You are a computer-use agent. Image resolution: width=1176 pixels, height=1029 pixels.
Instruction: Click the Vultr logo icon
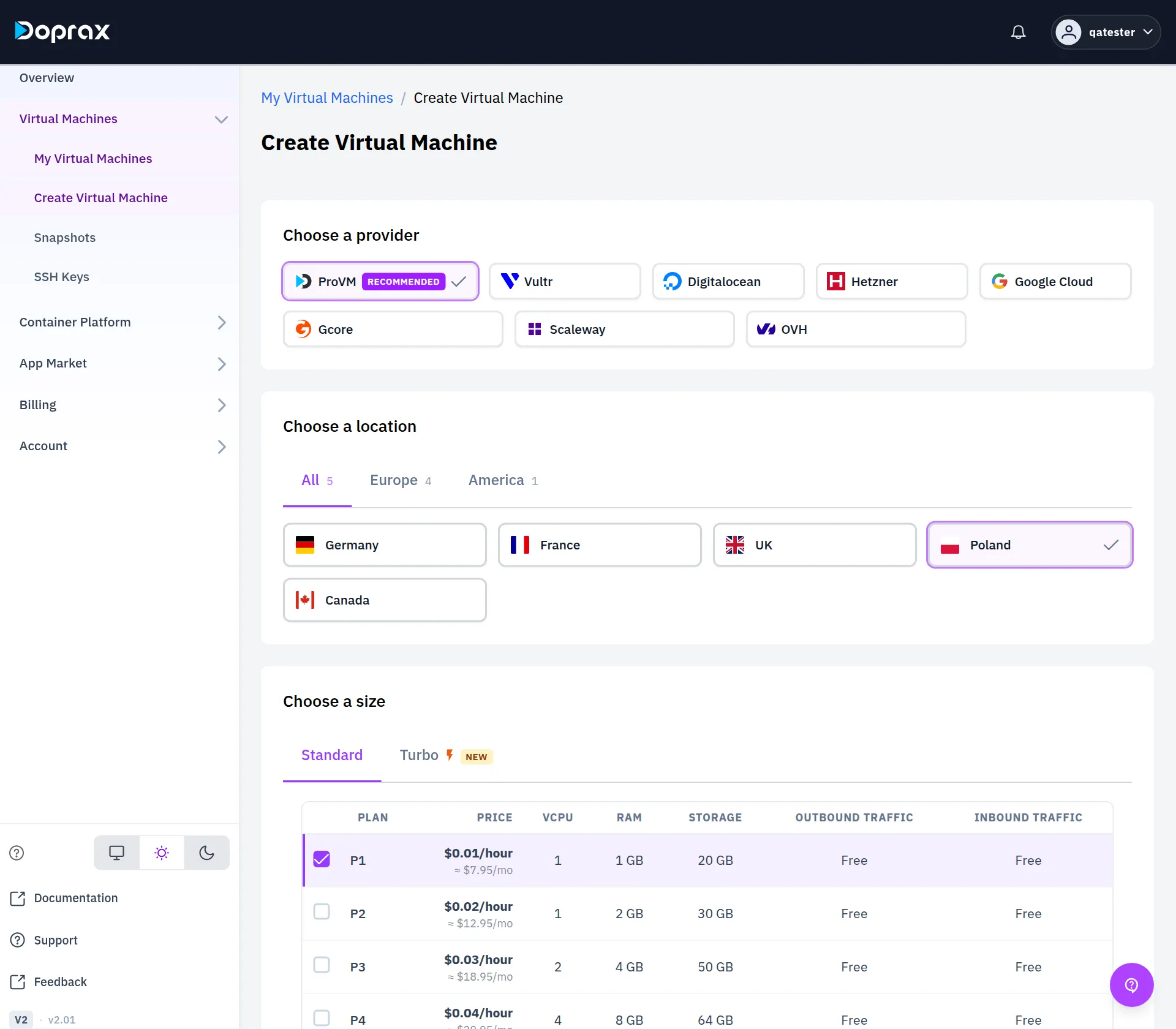510,281
